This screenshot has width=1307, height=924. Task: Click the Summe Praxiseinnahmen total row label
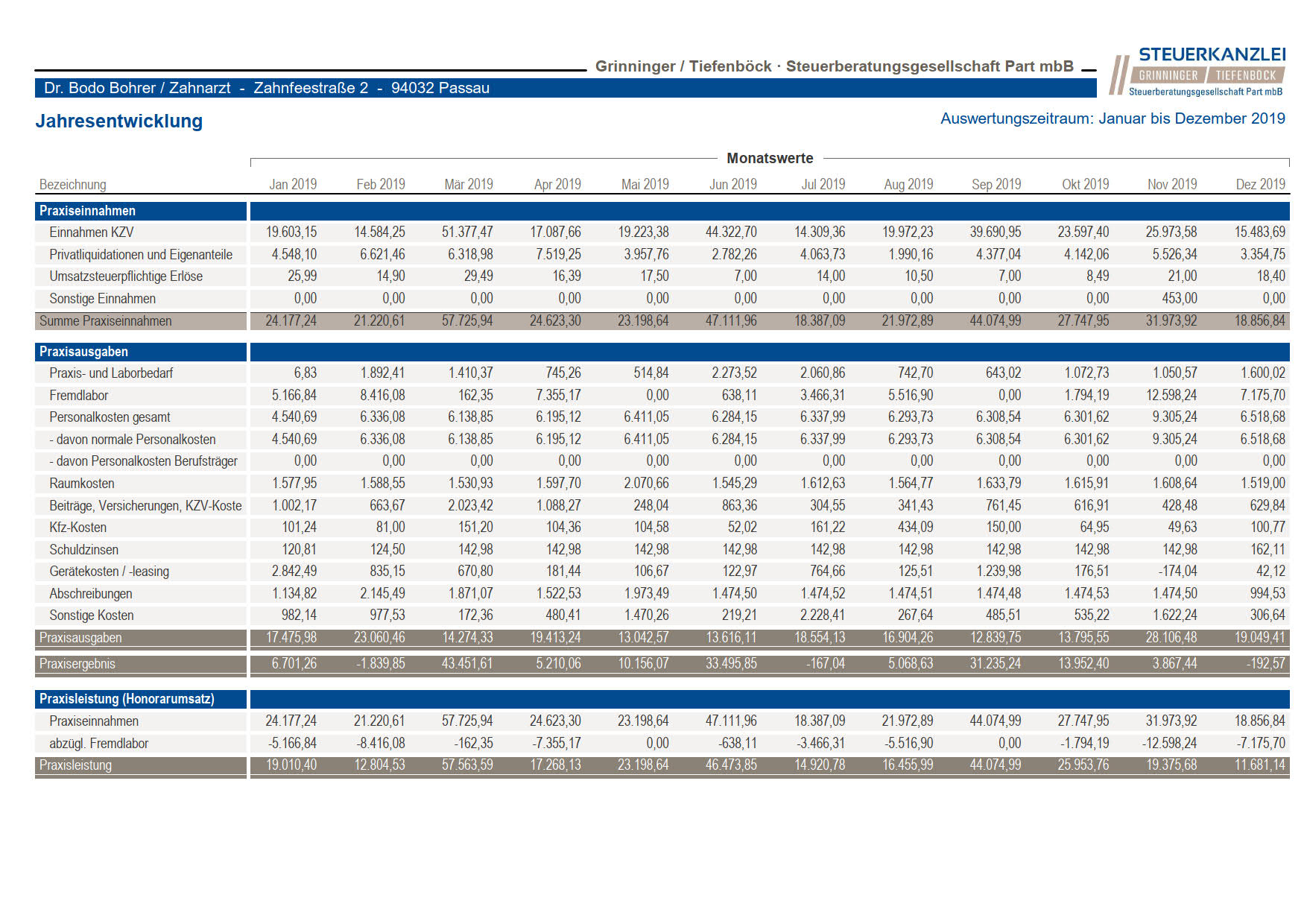(x=106, y=321)
